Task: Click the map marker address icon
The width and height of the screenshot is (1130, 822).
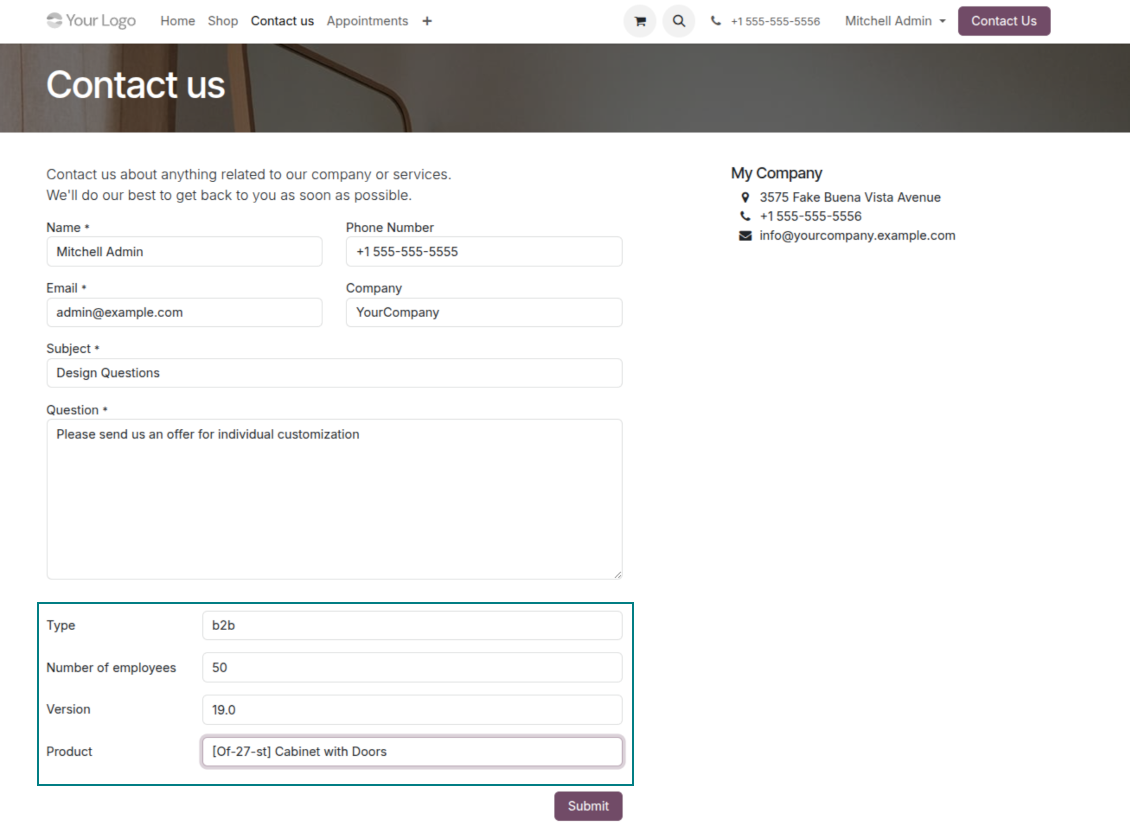Action: (x=745, y=198)
